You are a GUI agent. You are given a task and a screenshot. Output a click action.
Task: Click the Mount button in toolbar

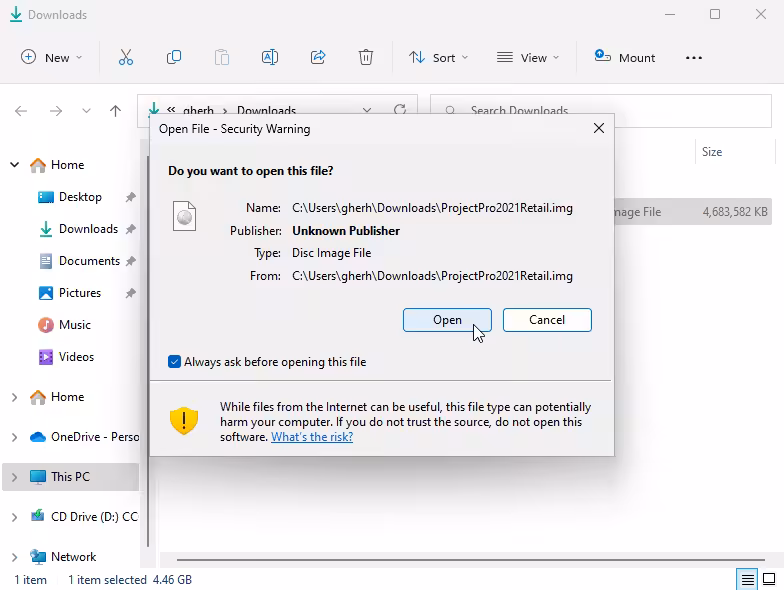(x=624, y=58)
